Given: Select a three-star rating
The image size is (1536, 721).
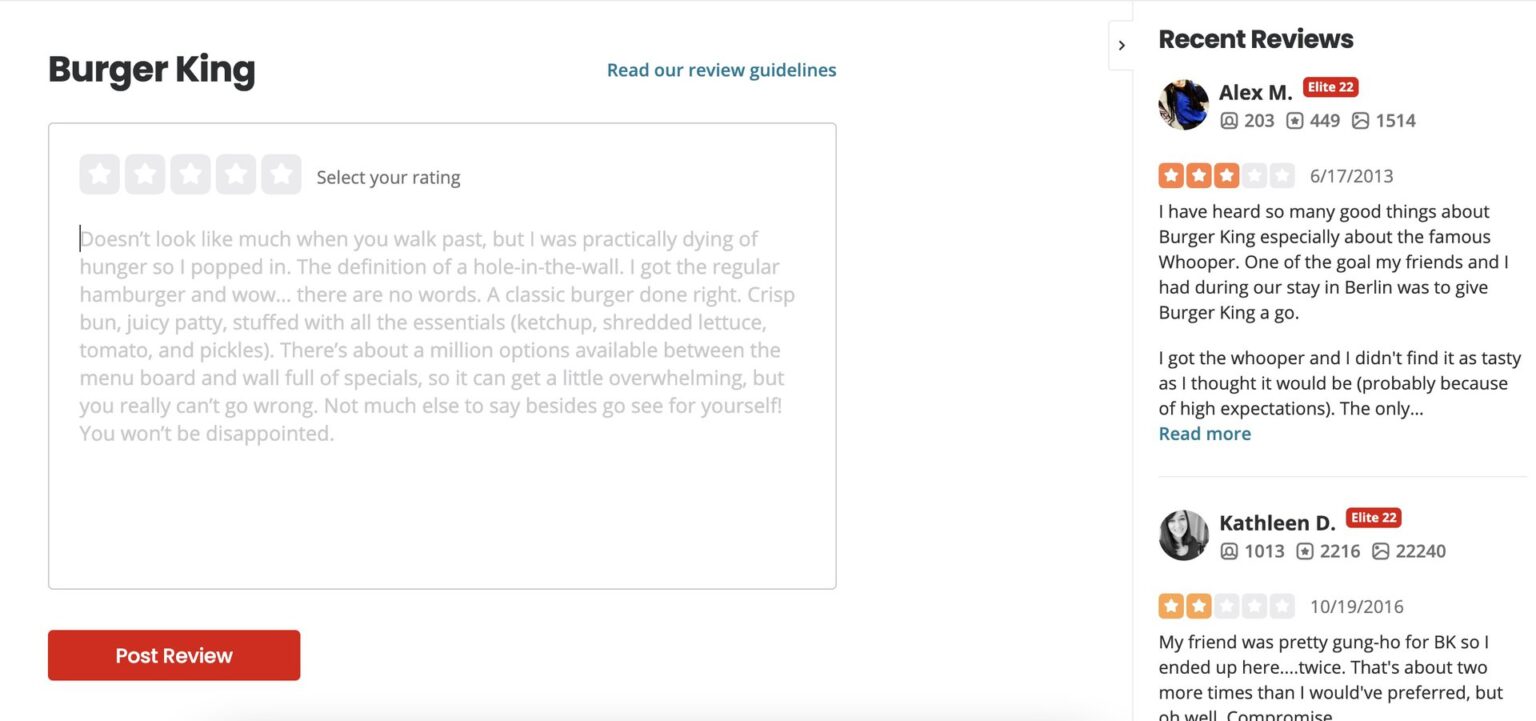Looking at the screenshot, I should (191, 173).
